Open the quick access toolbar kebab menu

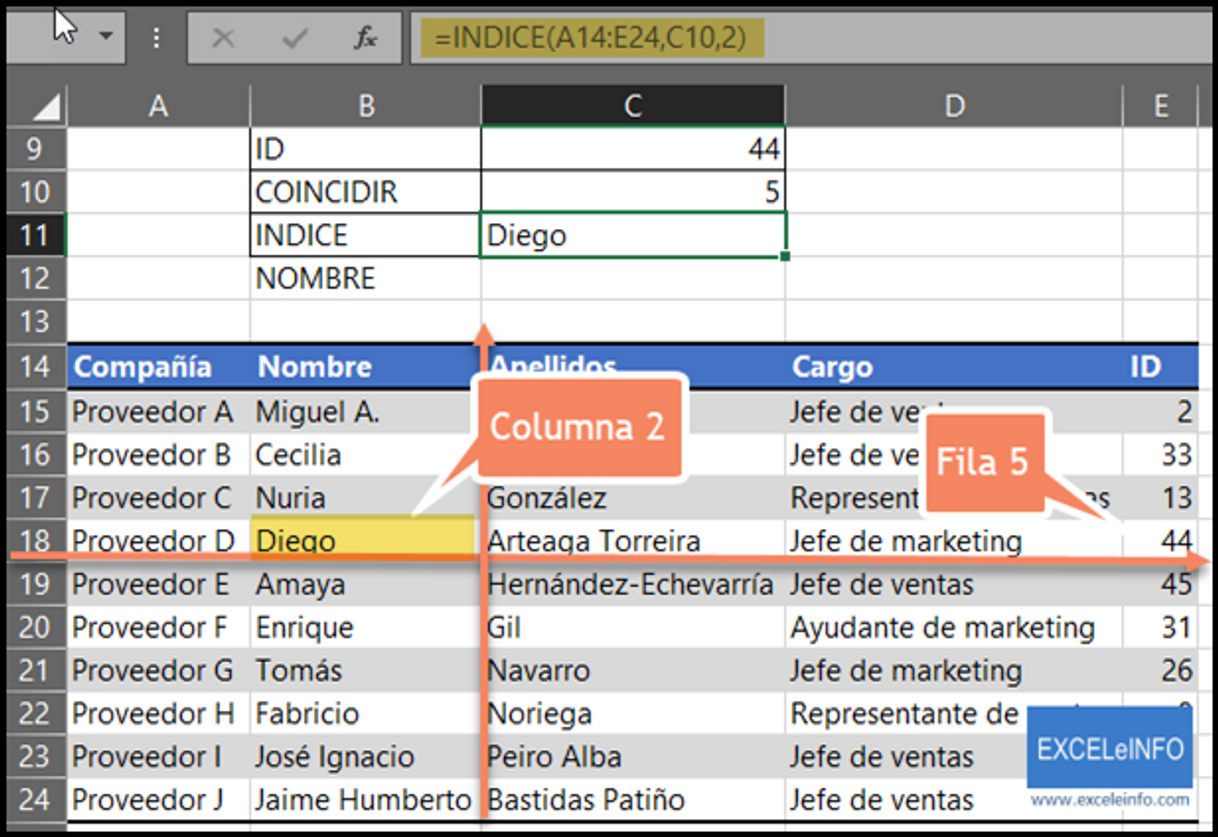pyautogui.click(x=156, y=37)
